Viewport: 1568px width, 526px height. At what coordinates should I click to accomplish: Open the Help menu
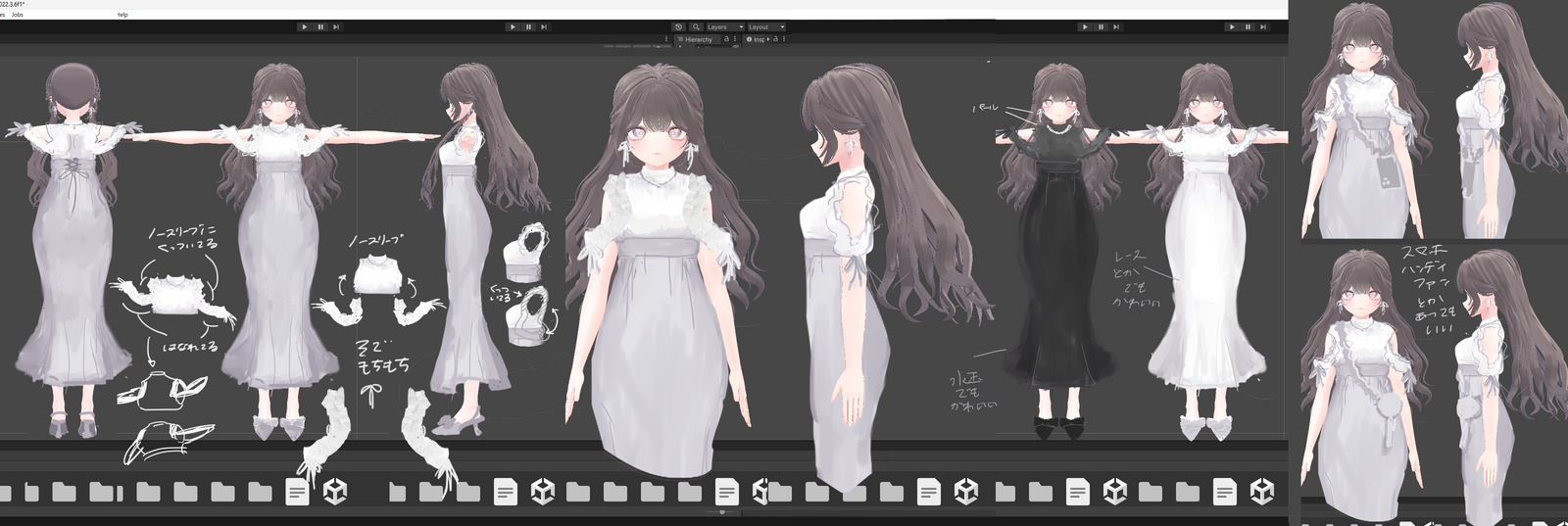pos(122,15)
